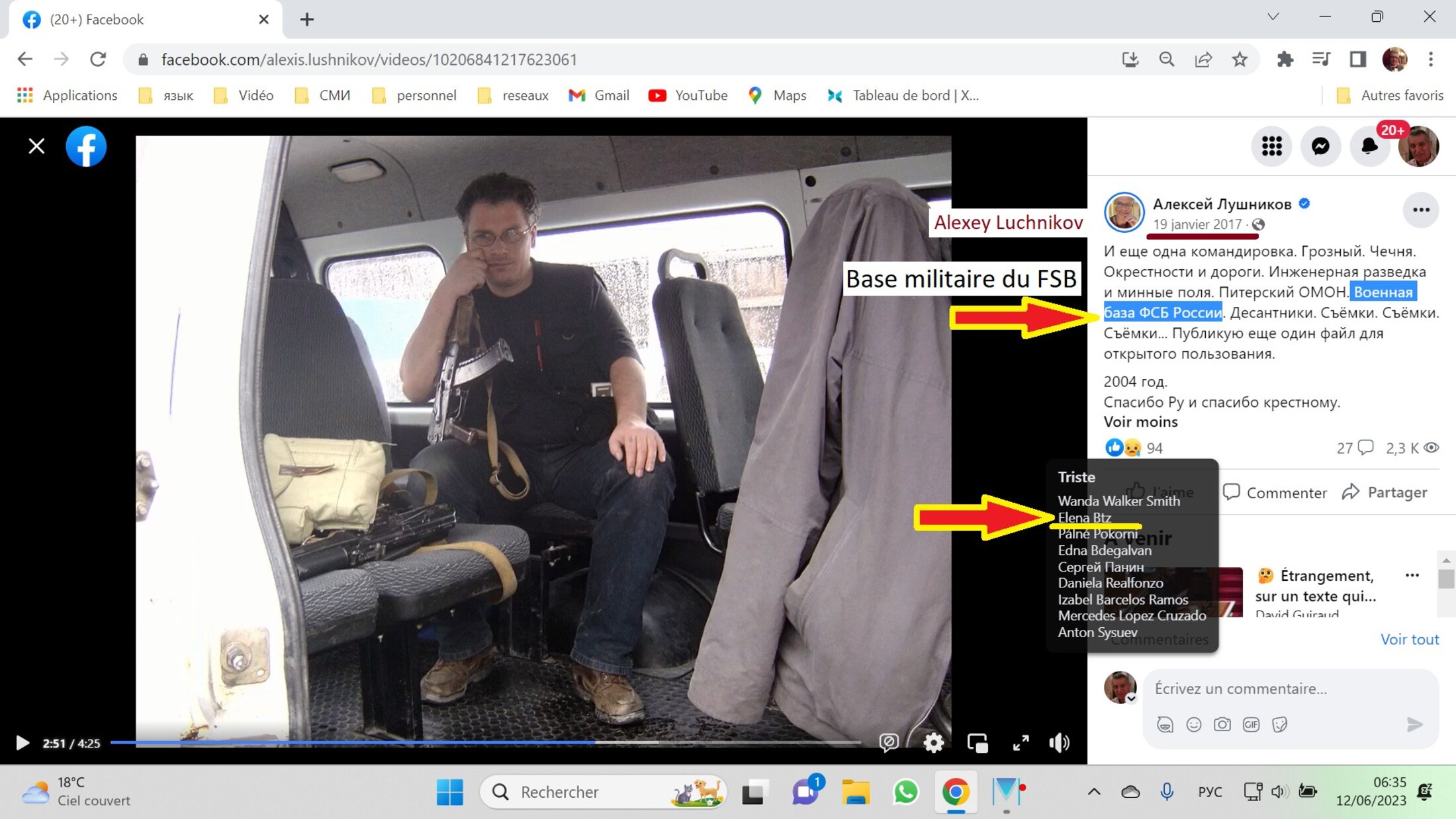Click Voir tout link

click(1410, 639)
